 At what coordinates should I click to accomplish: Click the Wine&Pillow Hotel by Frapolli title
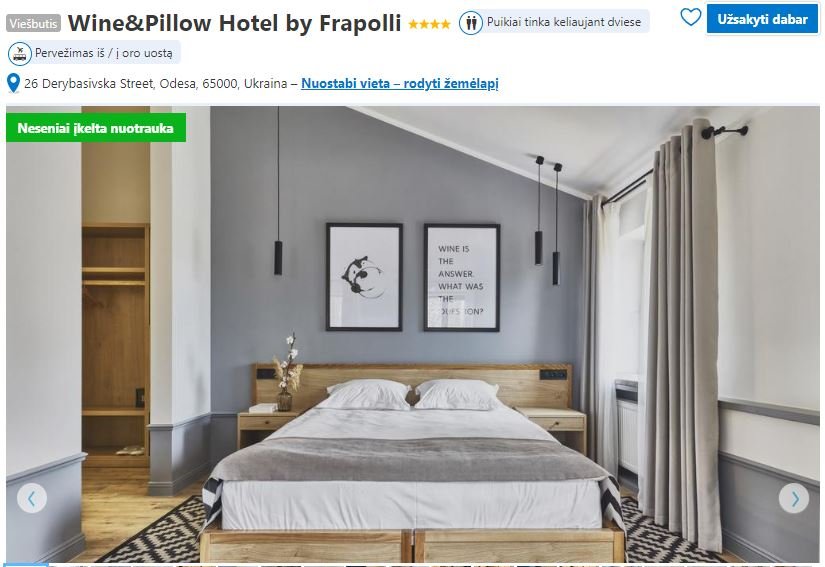[x=234, y=23]
